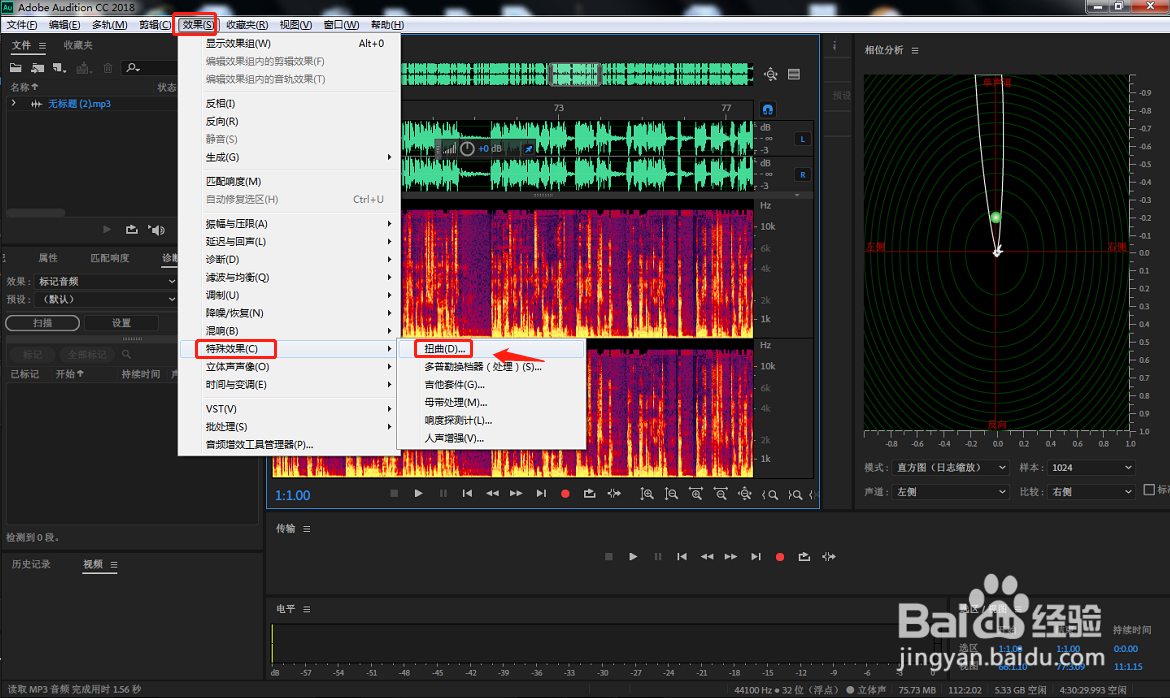Open the 预设 dropdown showing (默认)

pyautogui.click(x=106, y=299)
